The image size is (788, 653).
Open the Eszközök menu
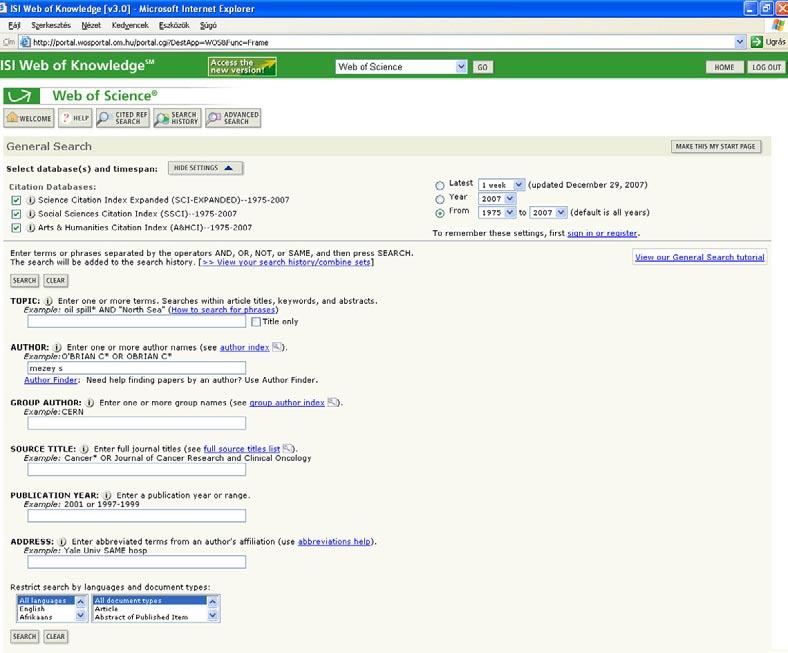click(174, 25)
